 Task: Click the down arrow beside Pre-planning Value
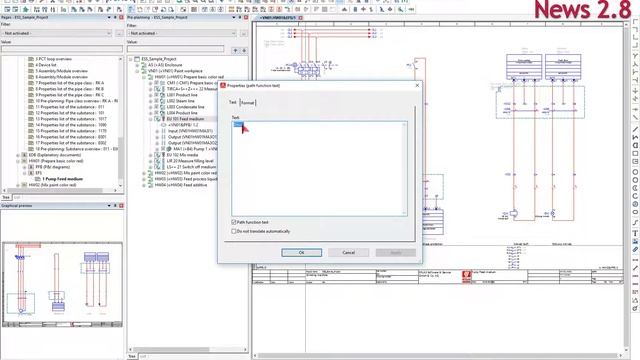(244, 51)
